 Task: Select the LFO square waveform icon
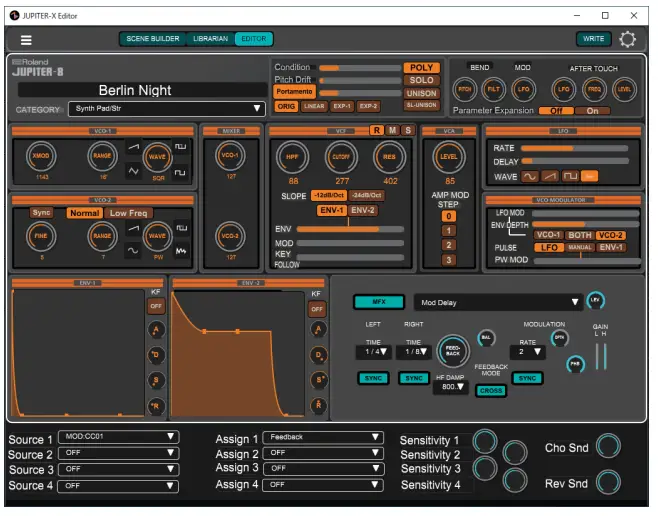570,177
